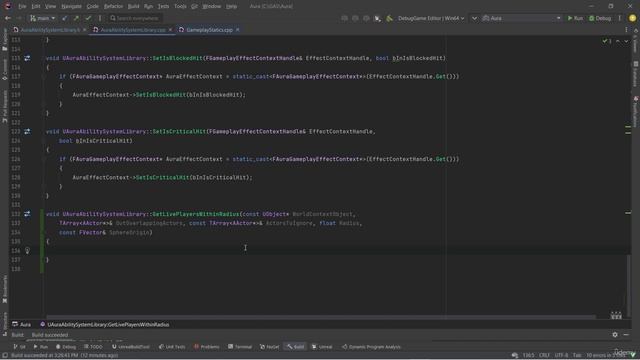Click the yellow profile icon at top right
Image resolution: width=640 pixels, height=360 pixels.
pyautogui.click(x=632, y=18)
